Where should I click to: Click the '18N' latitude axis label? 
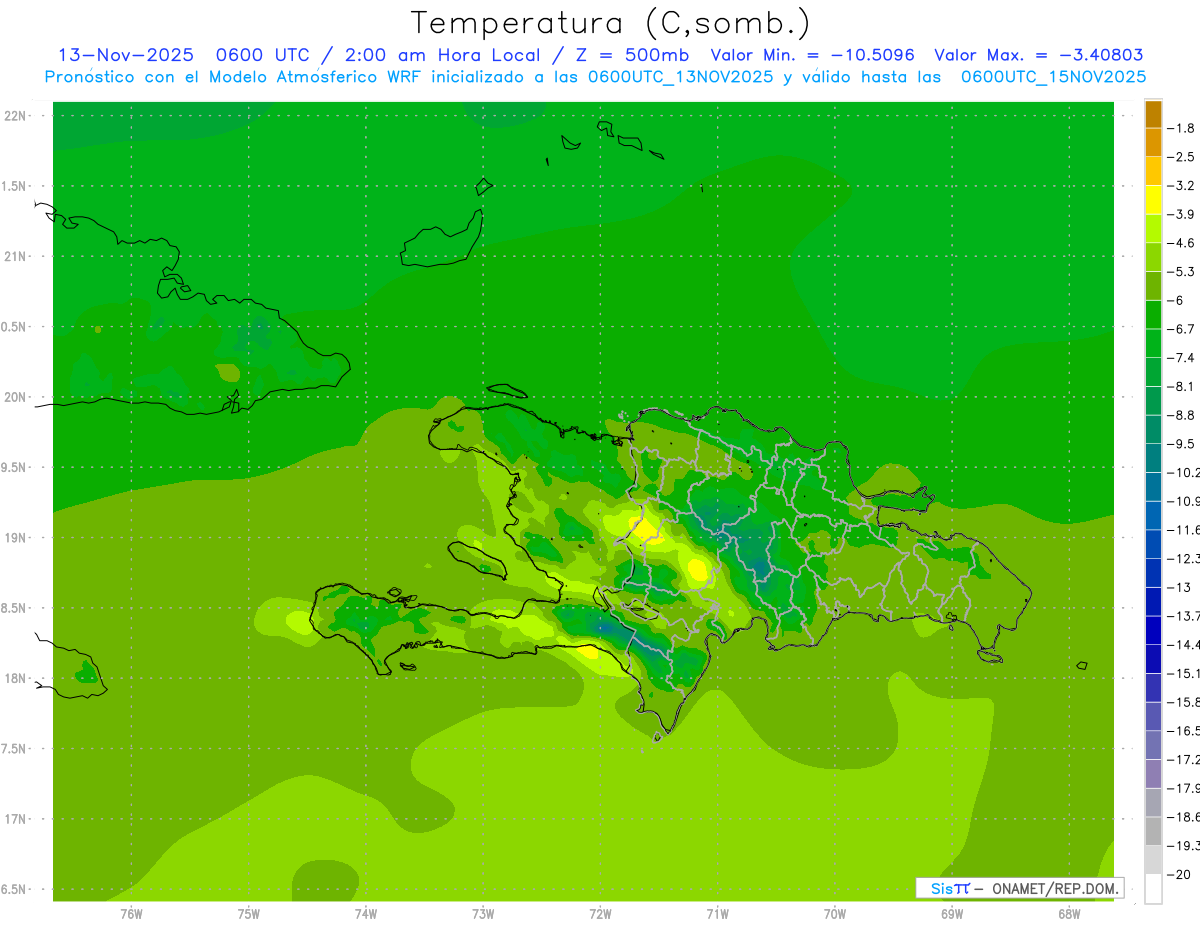click(x=17, y=678)
